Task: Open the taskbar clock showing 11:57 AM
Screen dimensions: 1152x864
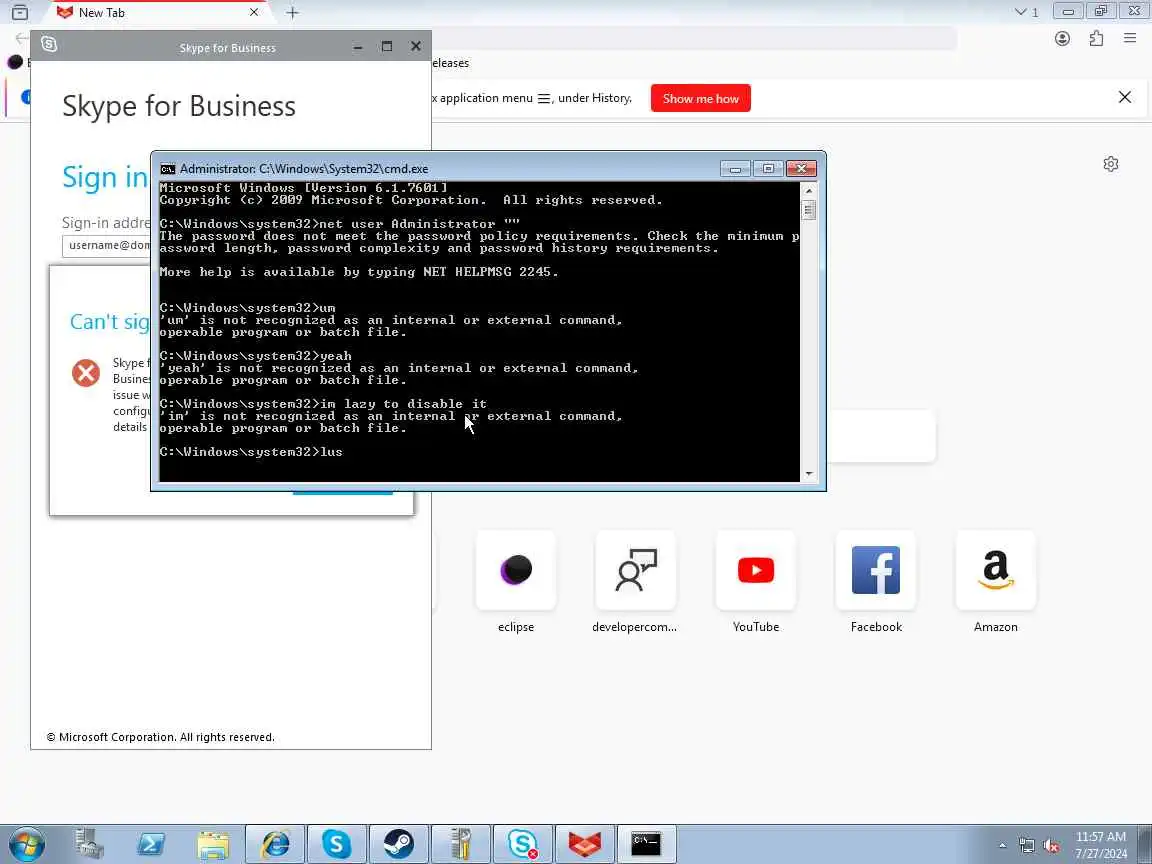Action: tap(1101, 844)
